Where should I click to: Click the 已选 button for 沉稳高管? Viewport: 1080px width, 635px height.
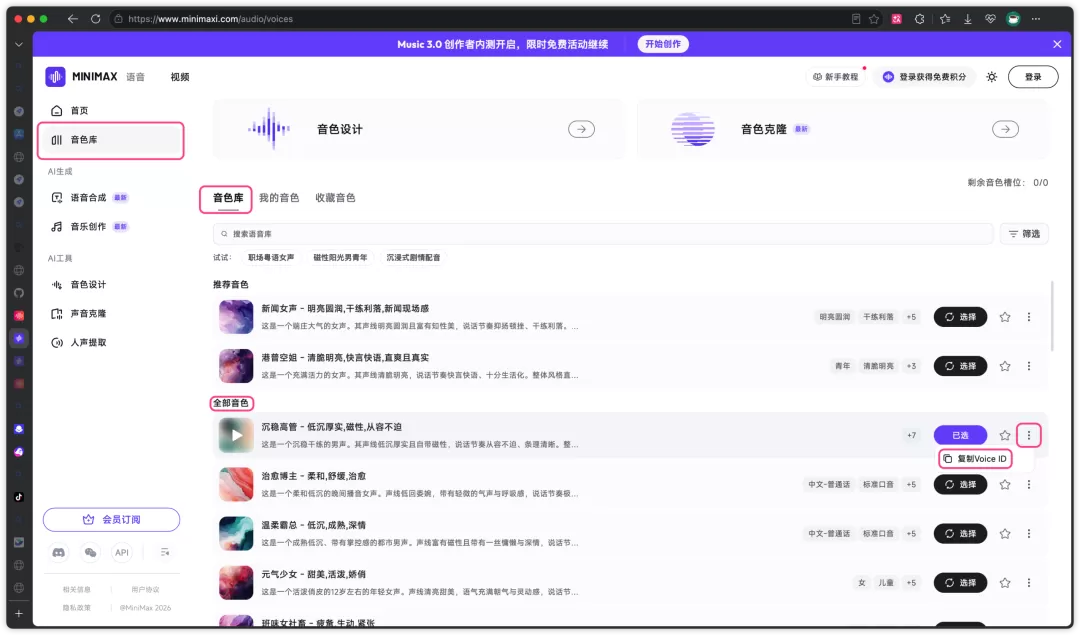960,435
